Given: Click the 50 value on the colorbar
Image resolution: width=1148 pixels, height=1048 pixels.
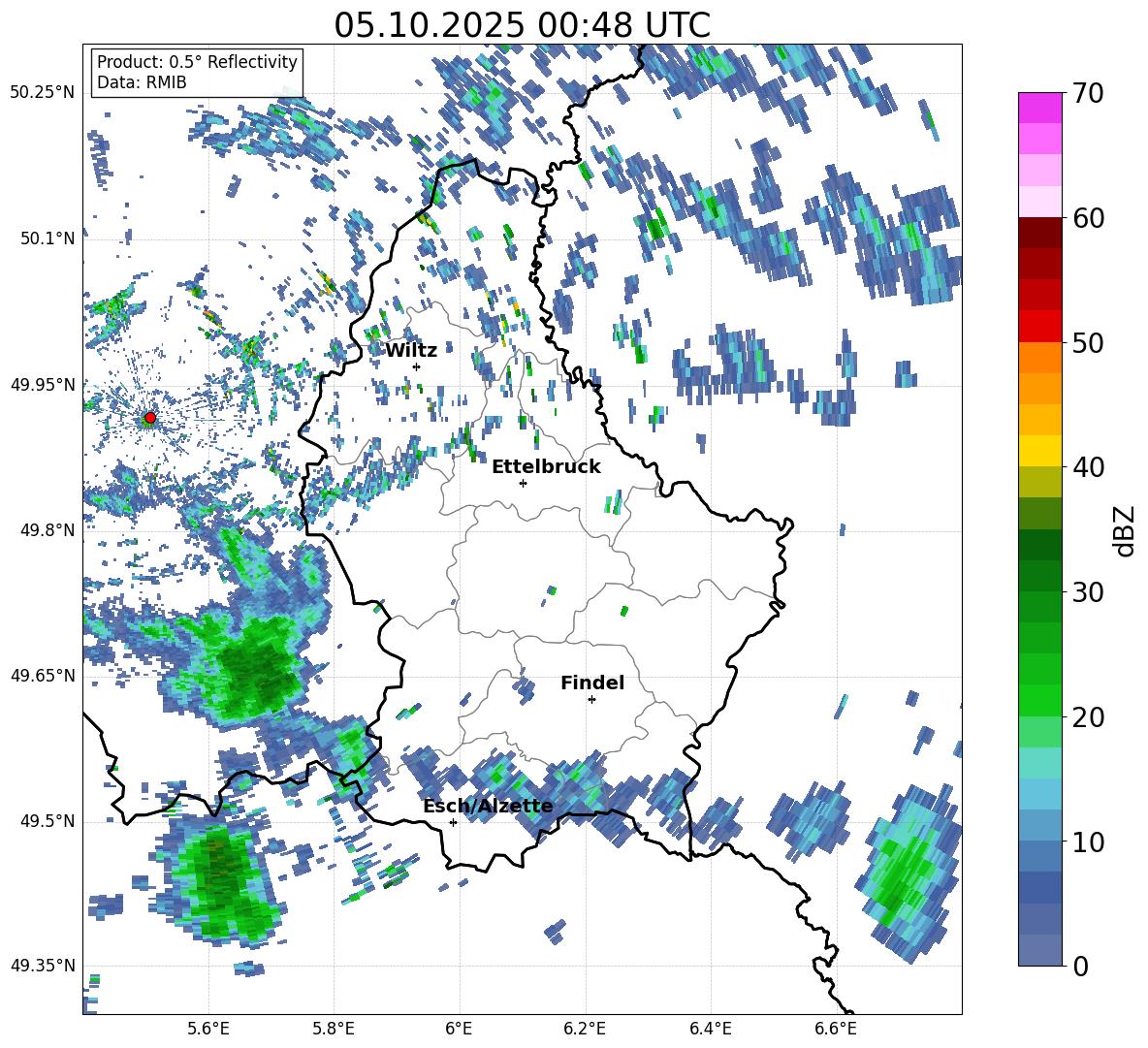Looking at the screenshot, I should pyautogui.click(x=1087, y=343).
